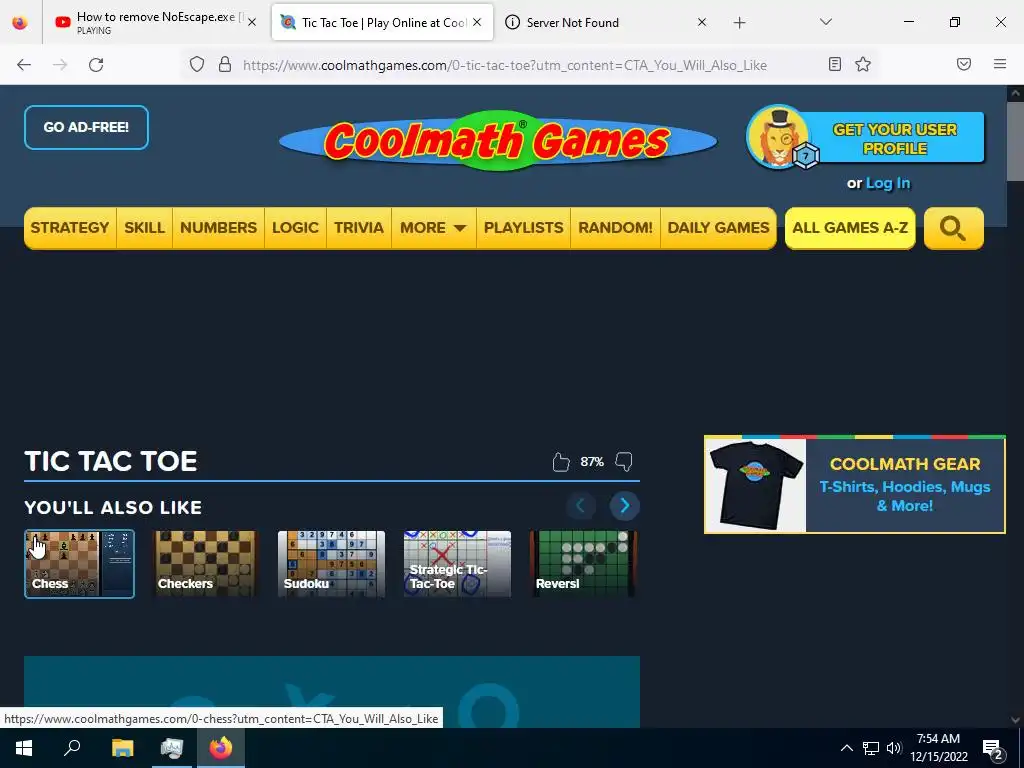Open the STRATEGY category
1024x768 pixels.
70,228
